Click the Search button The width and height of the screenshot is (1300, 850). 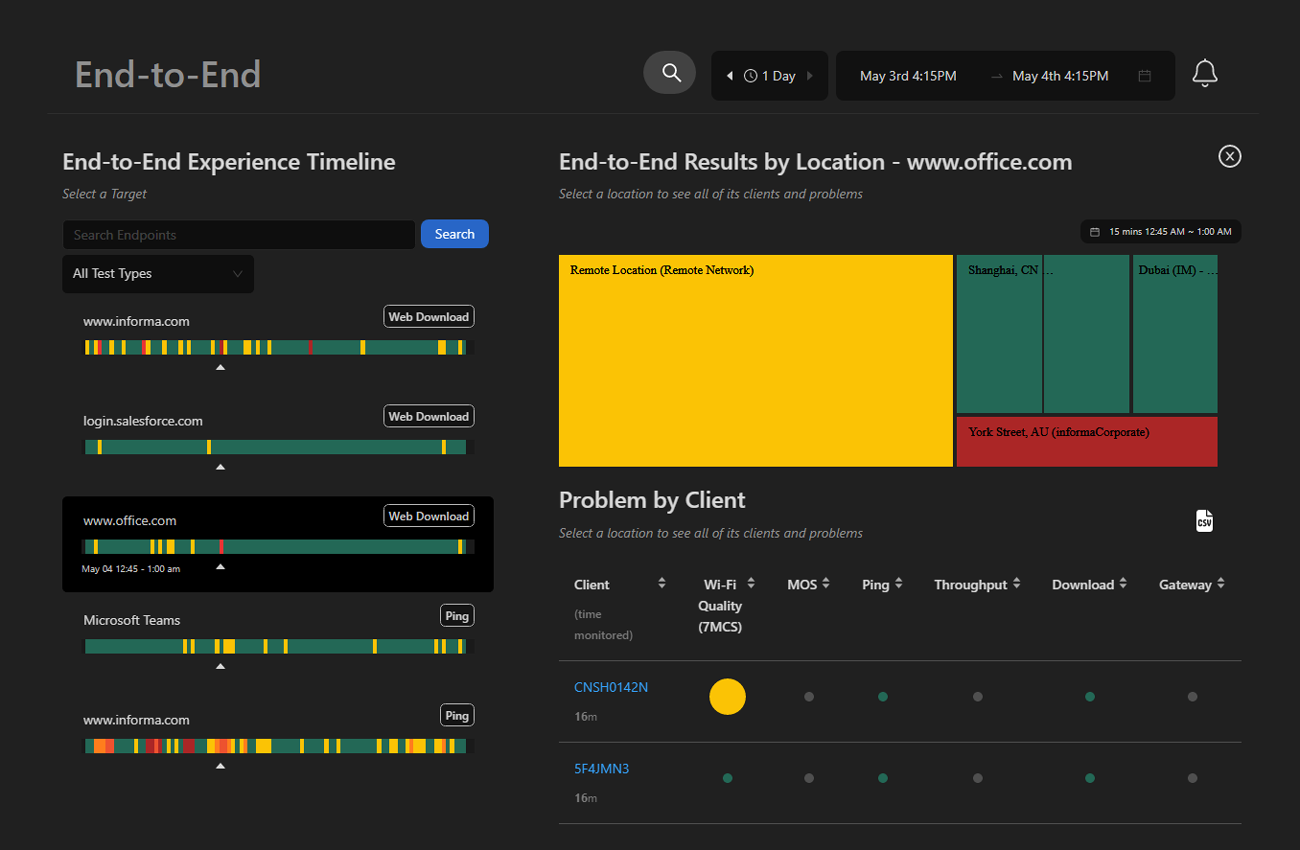click(x=454, y=233)
